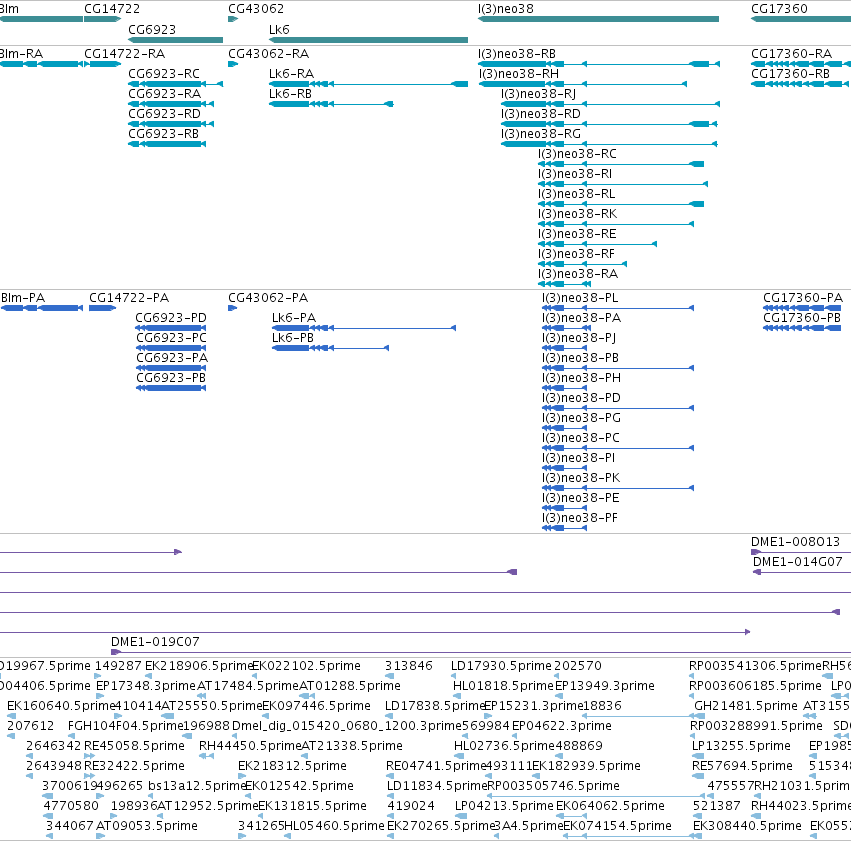
Task: Click EST RE45058.5prime
Action: (134, 746)
